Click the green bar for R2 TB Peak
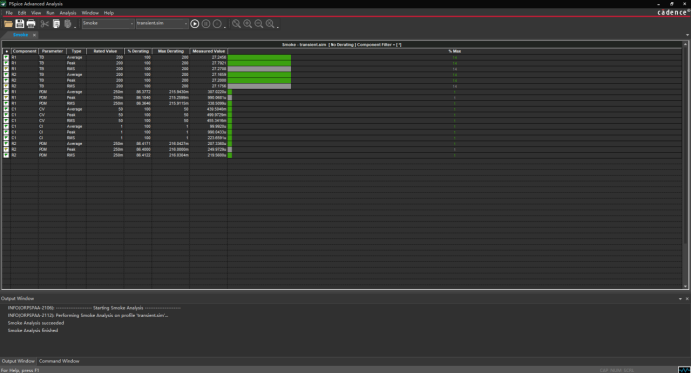691x374 pixels. (x=259, y=80)
